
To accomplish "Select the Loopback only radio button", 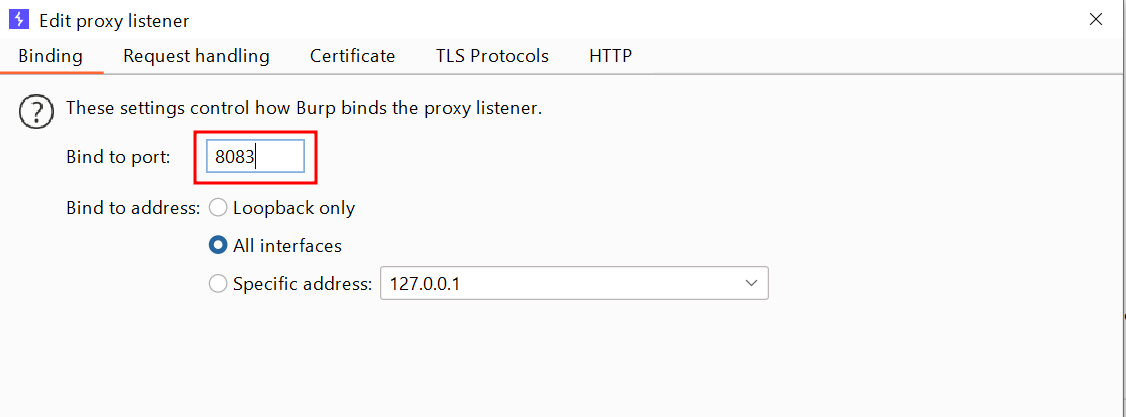I will tap(218, 208).
